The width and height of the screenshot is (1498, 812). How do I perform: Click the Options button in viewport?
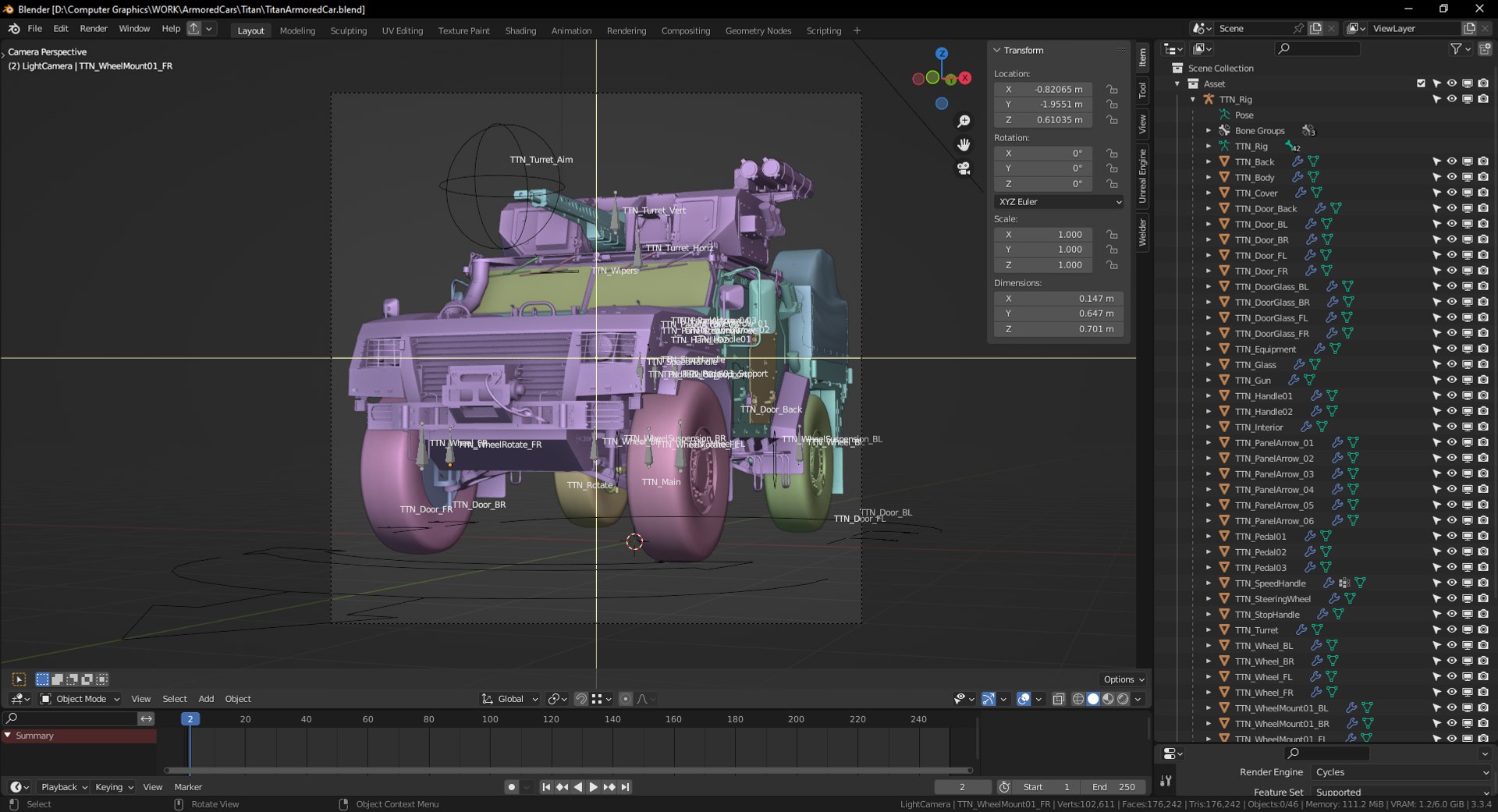pos(1123,679)
